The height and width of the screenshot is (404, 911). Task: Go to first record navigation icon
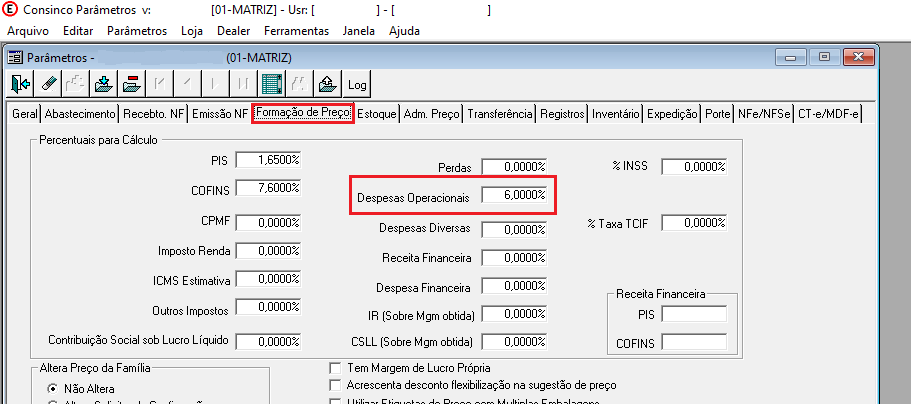point(160,84)
